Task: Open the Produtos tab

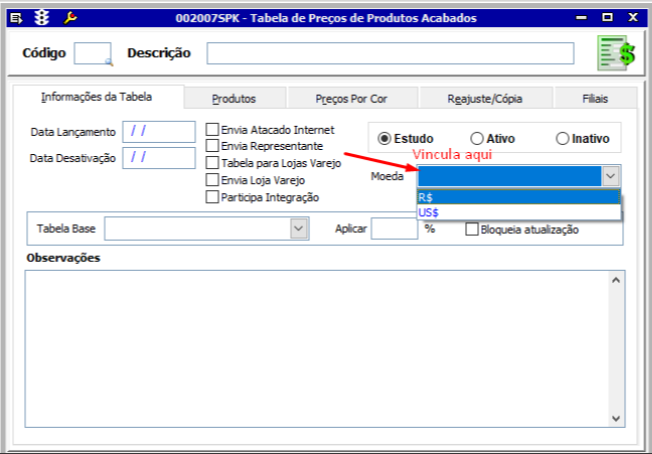Action: pos(234,99)
